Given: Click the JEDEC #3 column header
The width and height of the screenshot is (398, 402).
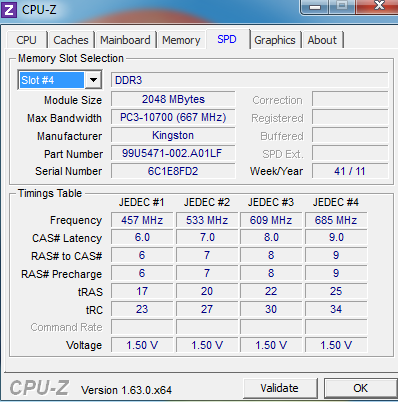Looking at the screenshot, I should point(271,202).
